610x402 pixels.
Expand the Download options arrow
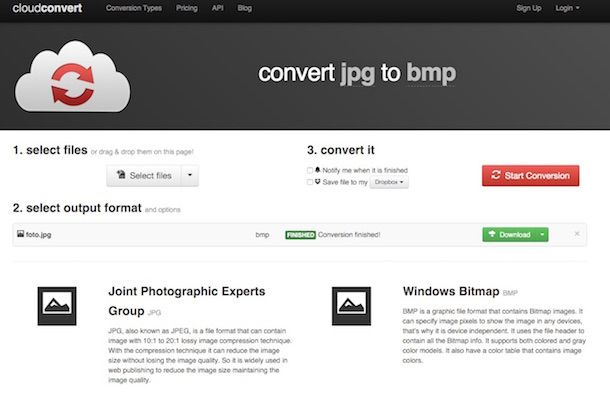pos(542,235)
